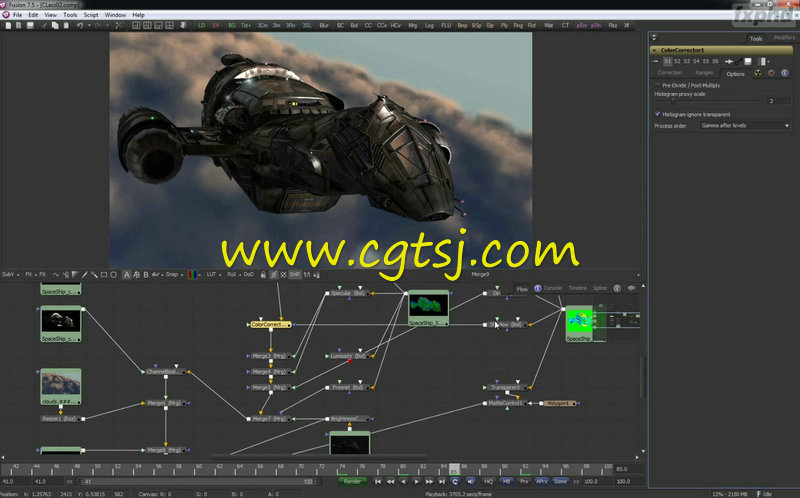Add a pEmitter (pEm) particle tool
Viewport: 800px width, 498px height.
(582, 26)
